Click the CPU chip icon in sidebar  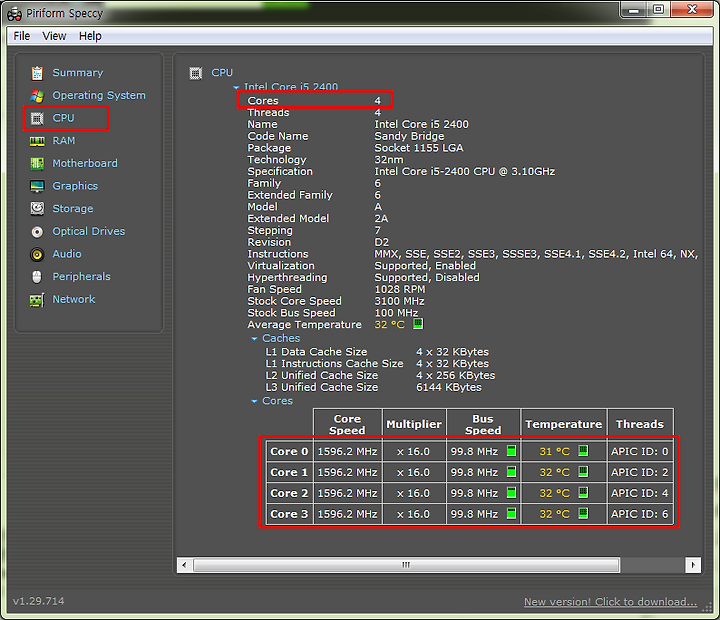click(x=37, y=118)
